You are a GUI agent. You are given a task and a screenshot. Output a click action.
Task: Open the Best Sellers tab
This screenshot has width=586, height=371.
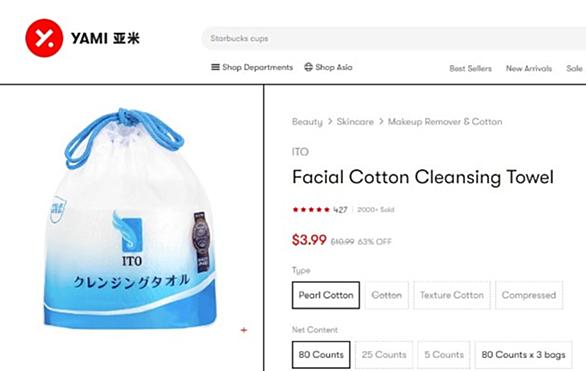[470, 68]
